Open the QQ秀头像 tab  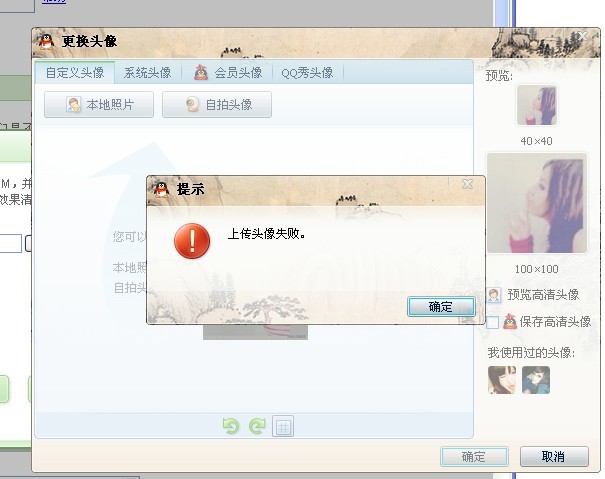307,73
